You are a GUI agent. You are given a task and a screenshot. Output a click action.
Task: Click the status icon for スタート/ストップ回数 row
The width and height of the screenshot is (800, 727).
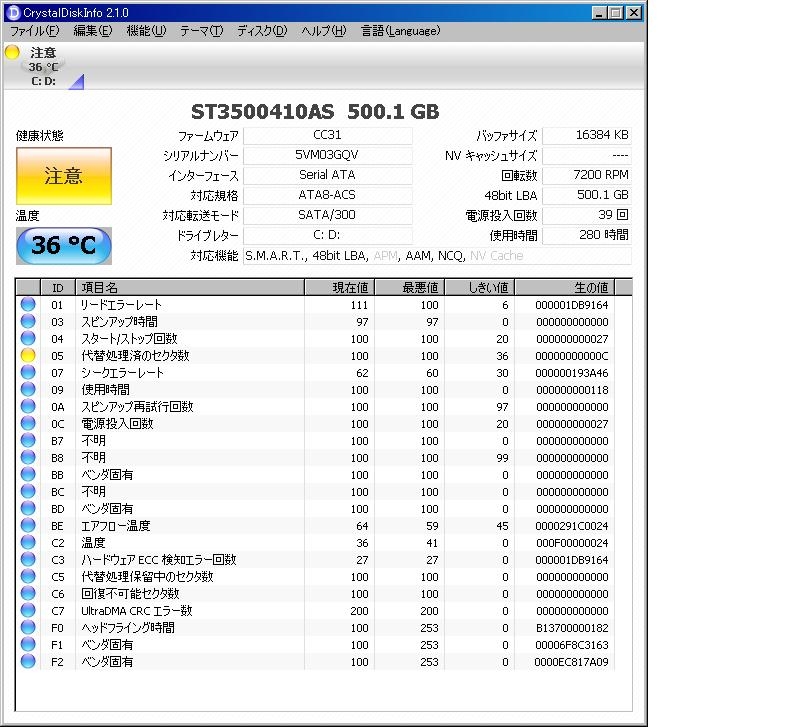click(28, 338)
